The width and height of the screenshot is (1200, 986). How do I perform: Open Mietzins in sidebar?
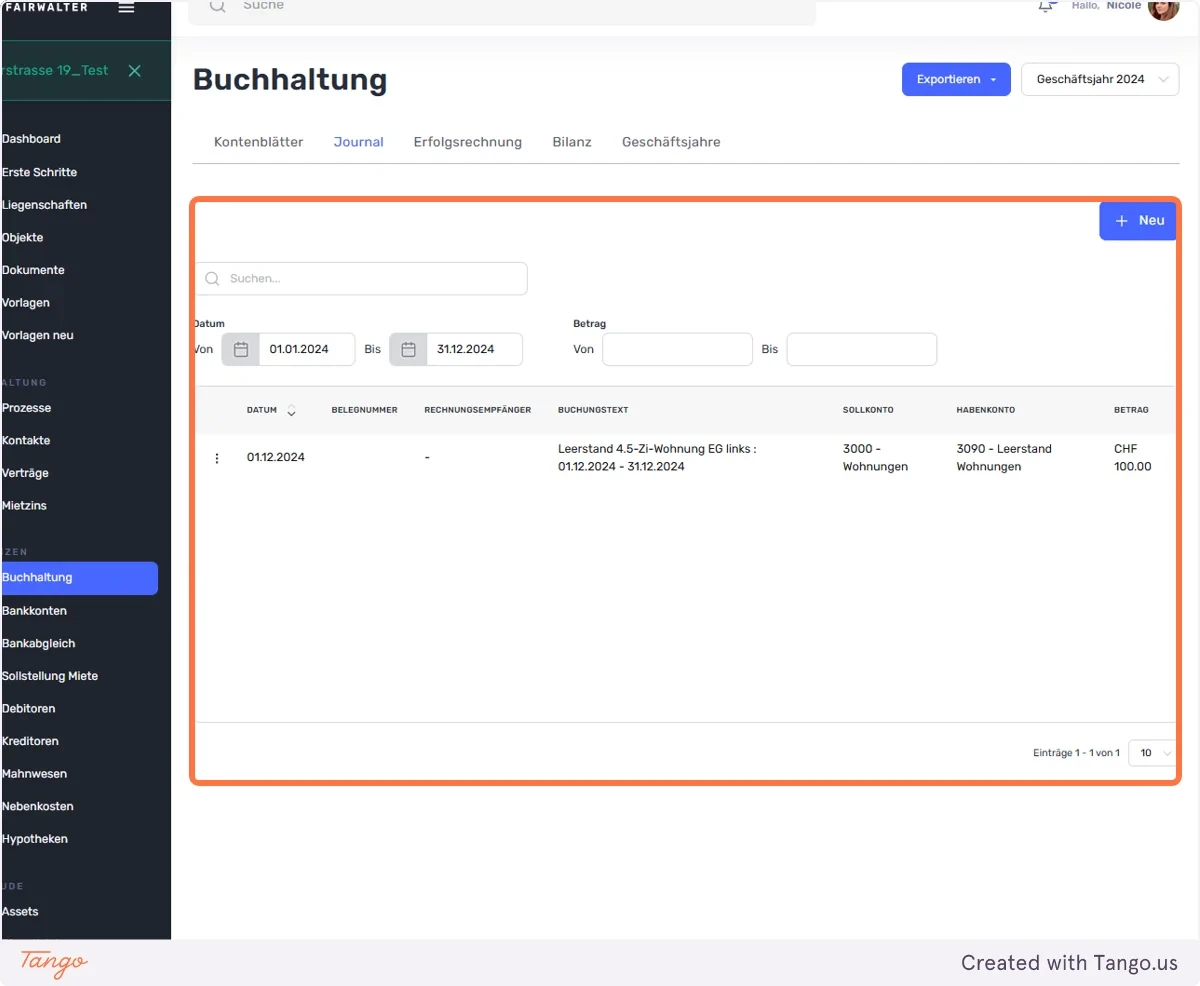click(24, 506)
